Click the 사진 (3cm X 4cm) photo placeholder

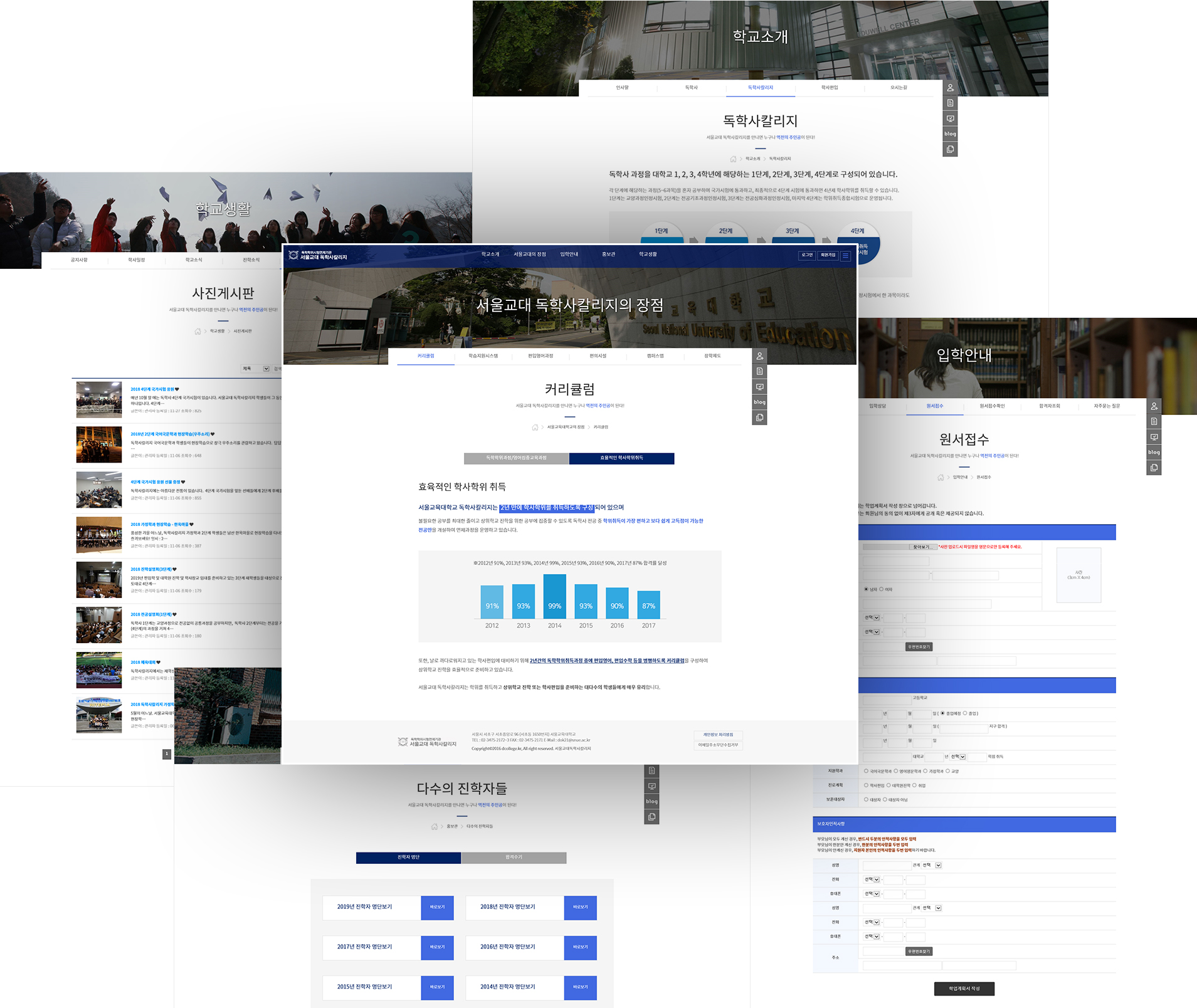click(1078, 575)
